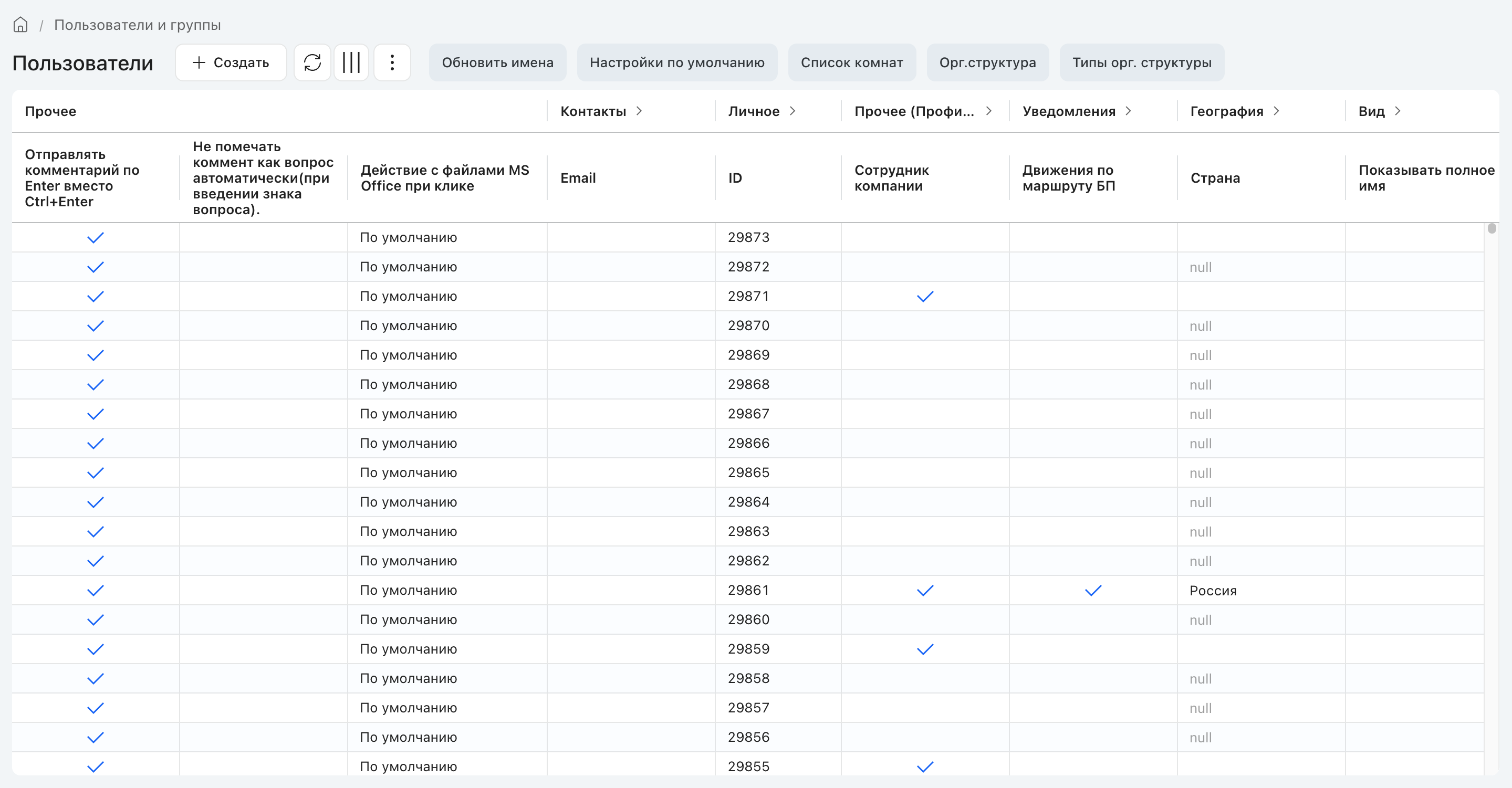The height and width of the screenshot is (788, 1512).
Task: Toggle Сотрудник компании checkmark for ID 29861
Action: [x=925, y=590]
